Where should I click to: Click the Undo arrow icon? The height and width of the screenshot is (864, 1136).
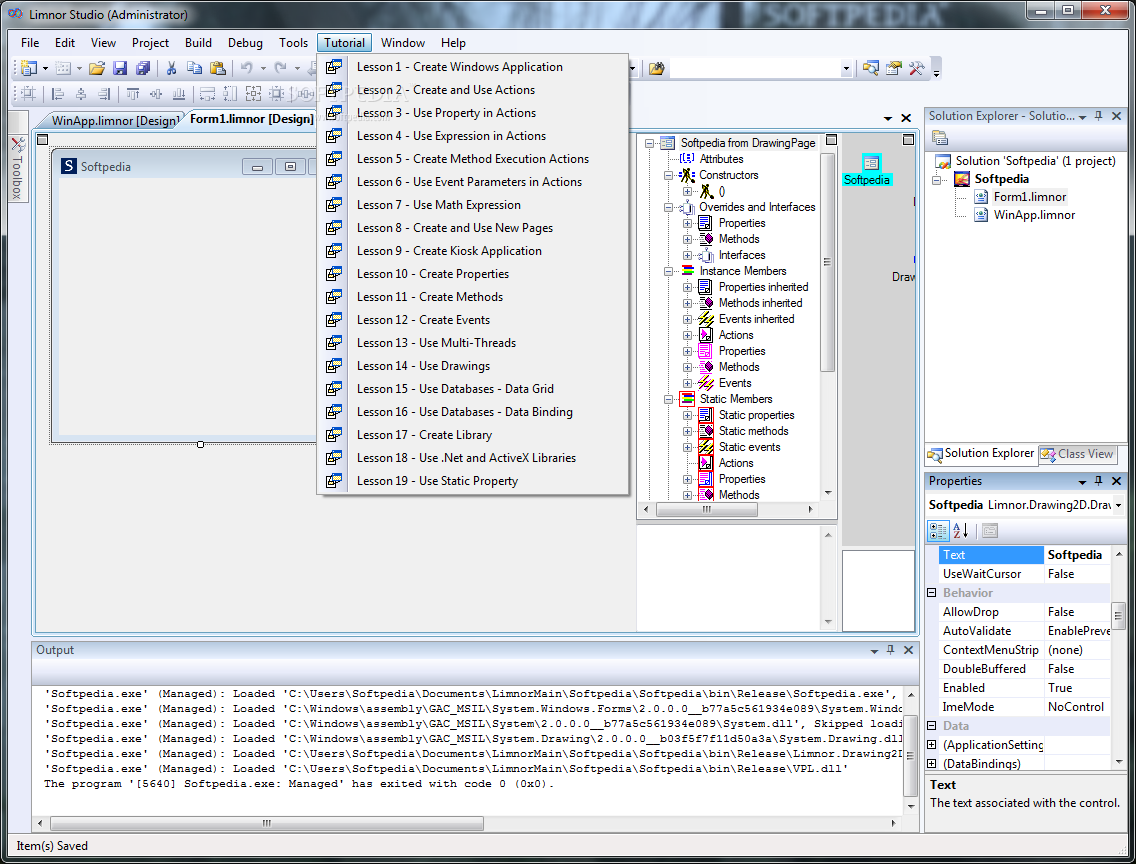click(247, 68)
